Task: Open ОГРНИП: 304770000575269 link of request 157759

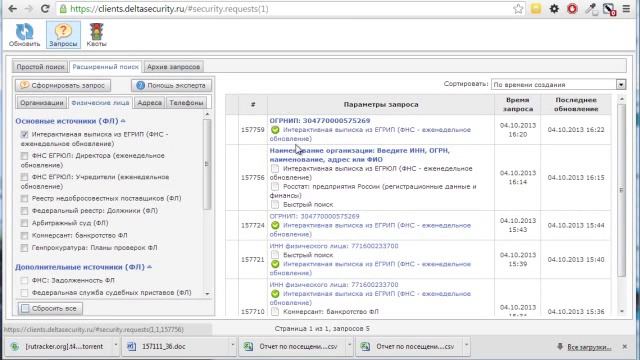Action: (320, 121)
